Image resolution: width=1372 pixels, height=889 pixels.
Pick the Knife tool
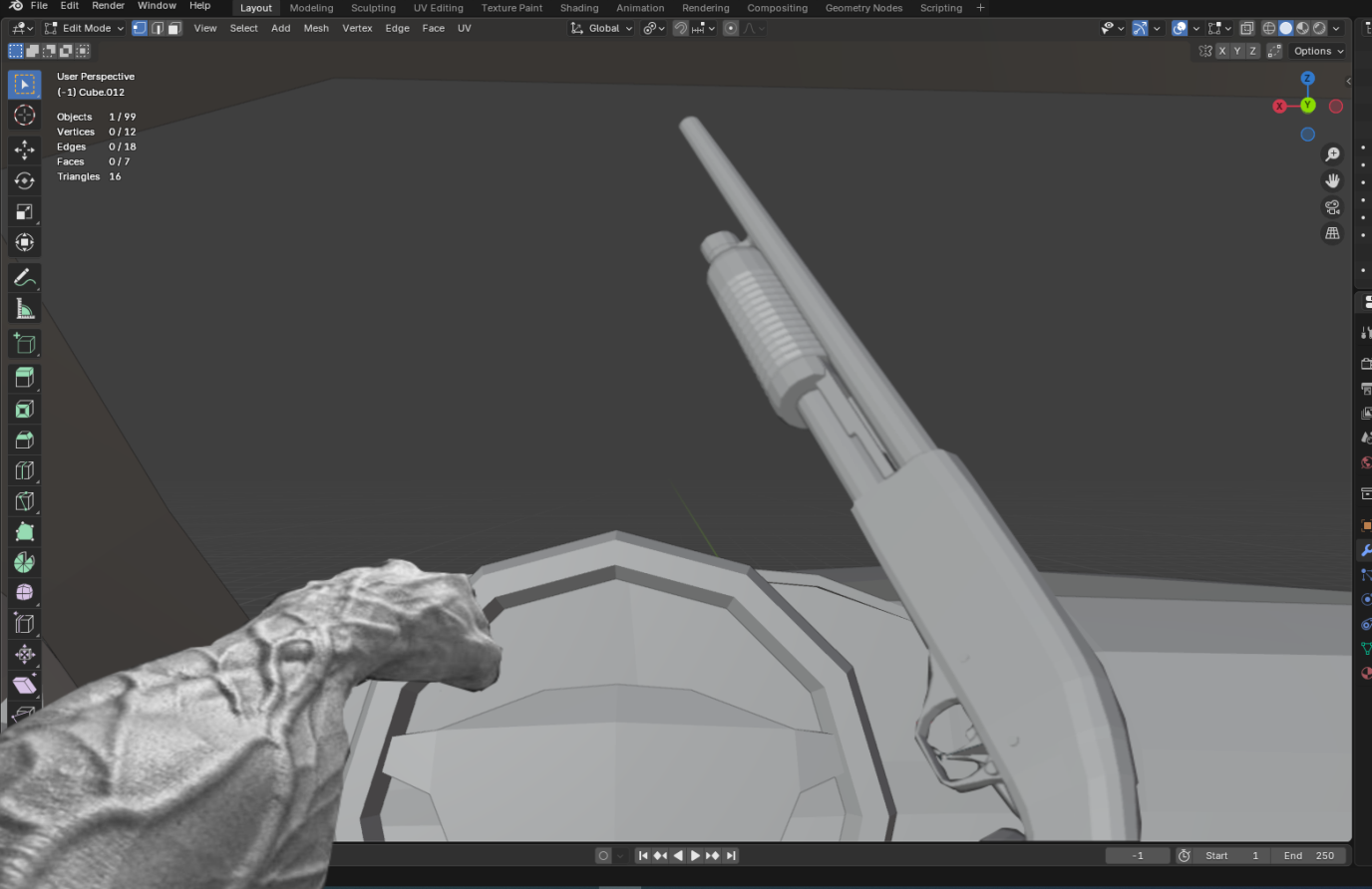pos(25,501)
